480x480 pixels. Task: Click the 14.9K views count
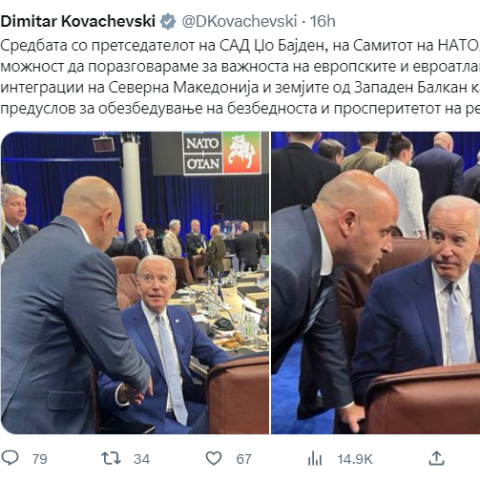click(x=355, y=459)
